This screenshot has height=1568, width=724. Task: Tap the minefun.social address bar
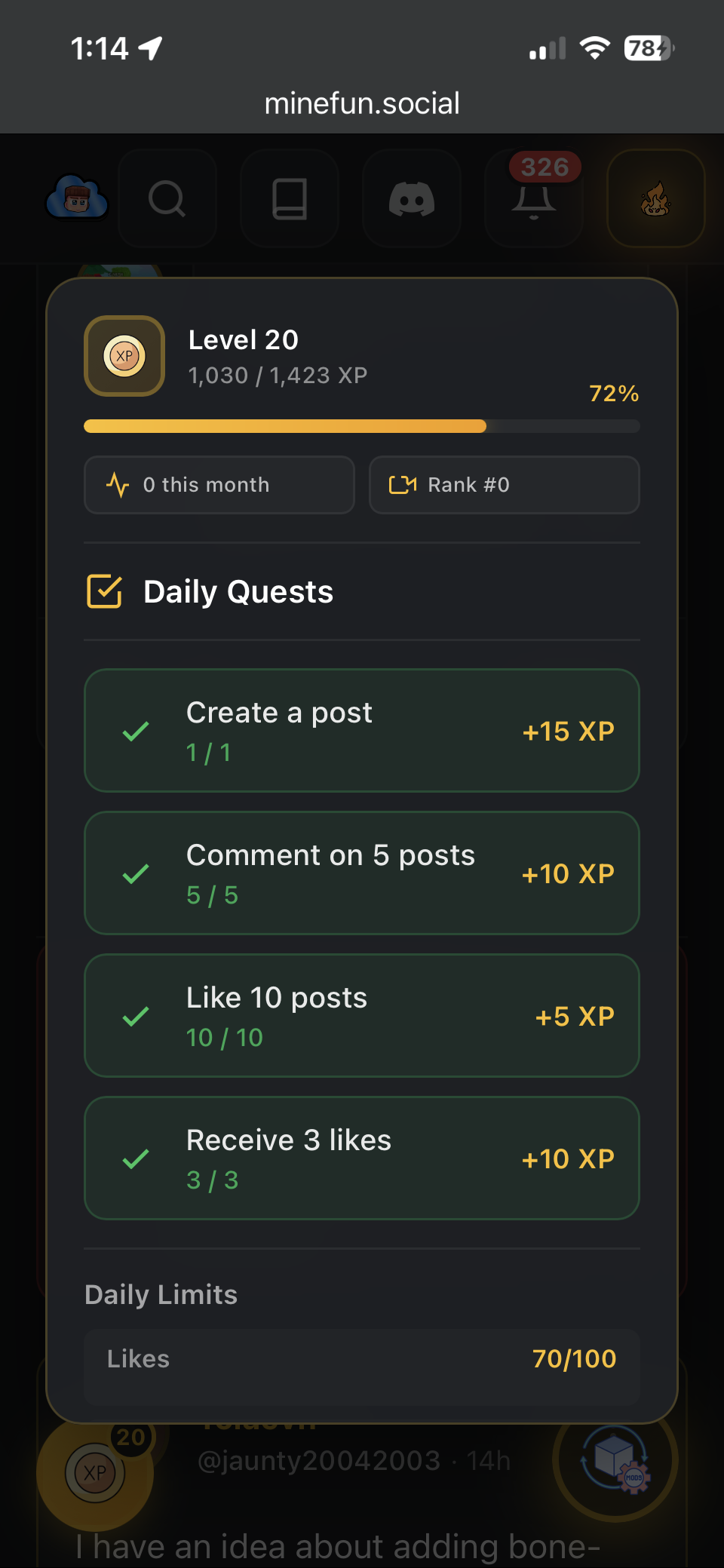[x=362, y=103]
